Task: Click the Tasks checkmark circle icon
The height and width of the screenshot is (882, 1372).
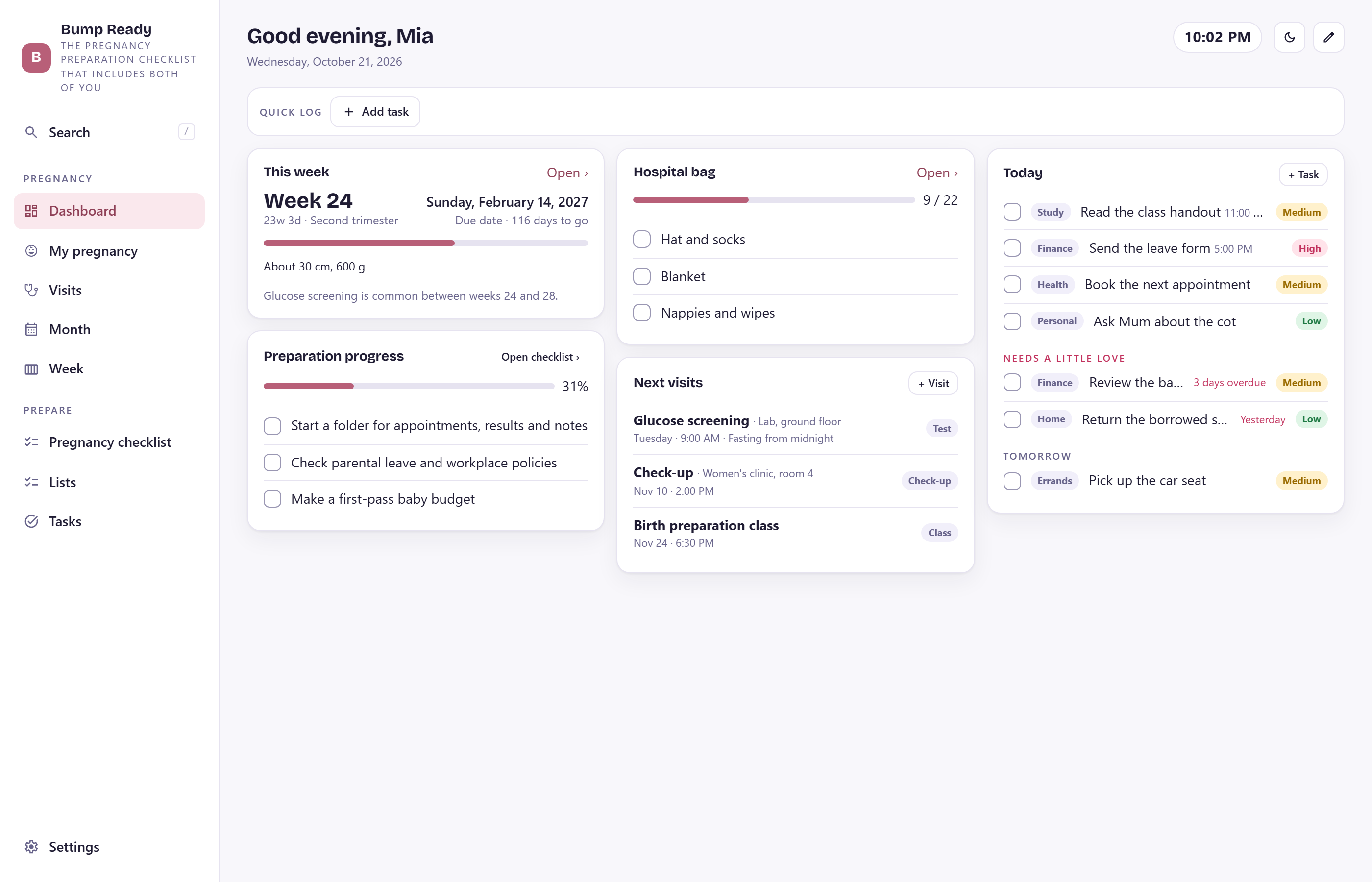Action: click(31, 521)
